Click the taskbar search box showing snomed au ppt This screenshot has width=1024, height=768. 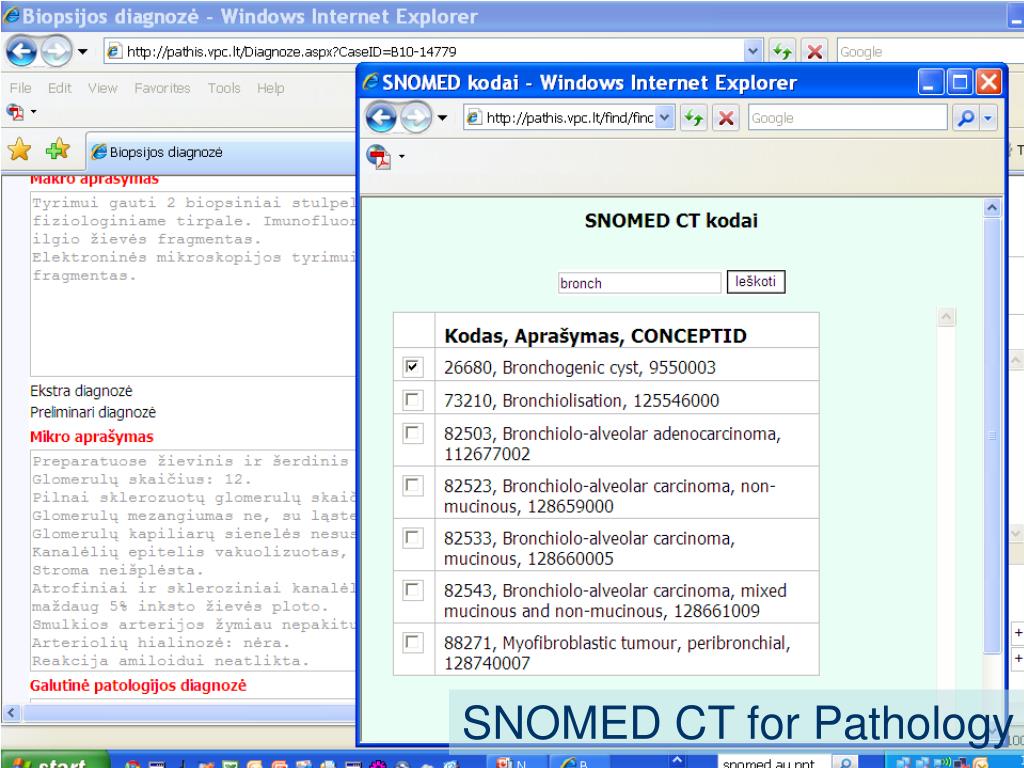775,762
